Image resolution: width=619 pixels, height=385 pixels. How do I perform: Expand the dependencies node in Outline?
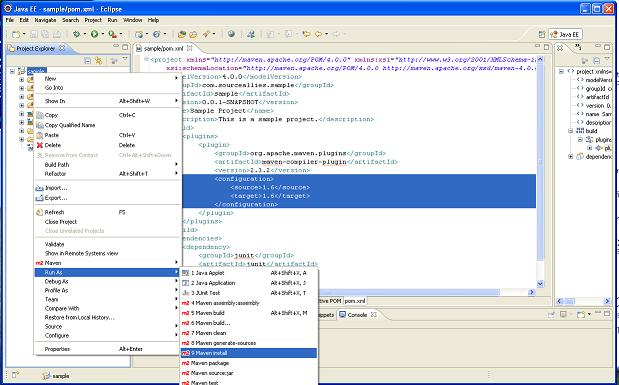pos(570,157)
